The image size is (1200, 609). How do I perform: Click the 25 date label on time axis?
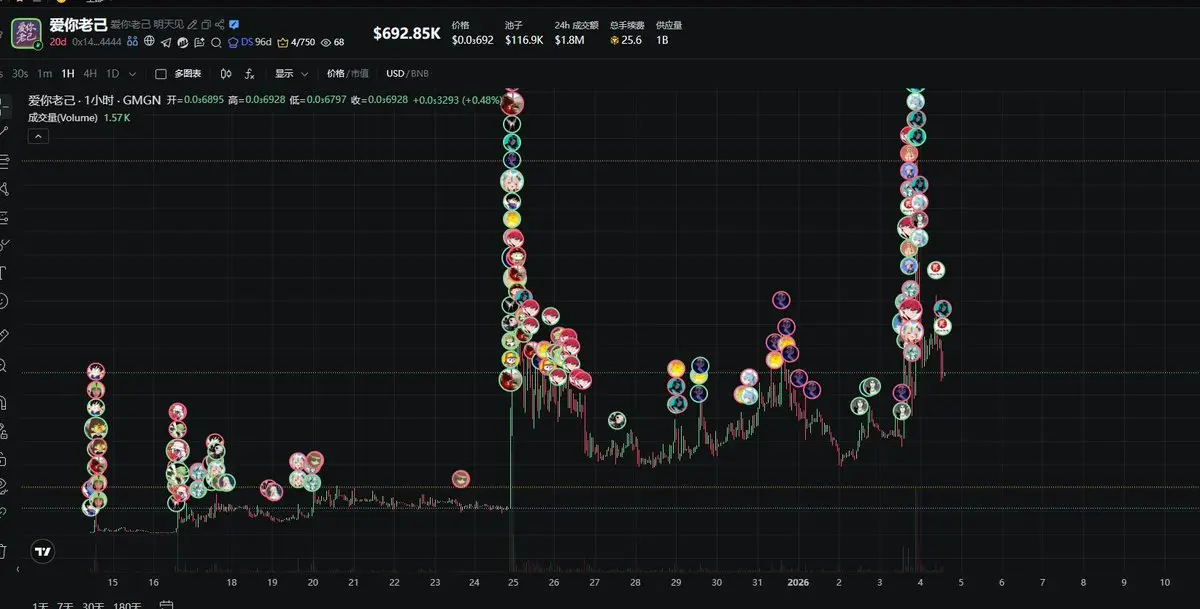tap(513, 582)
